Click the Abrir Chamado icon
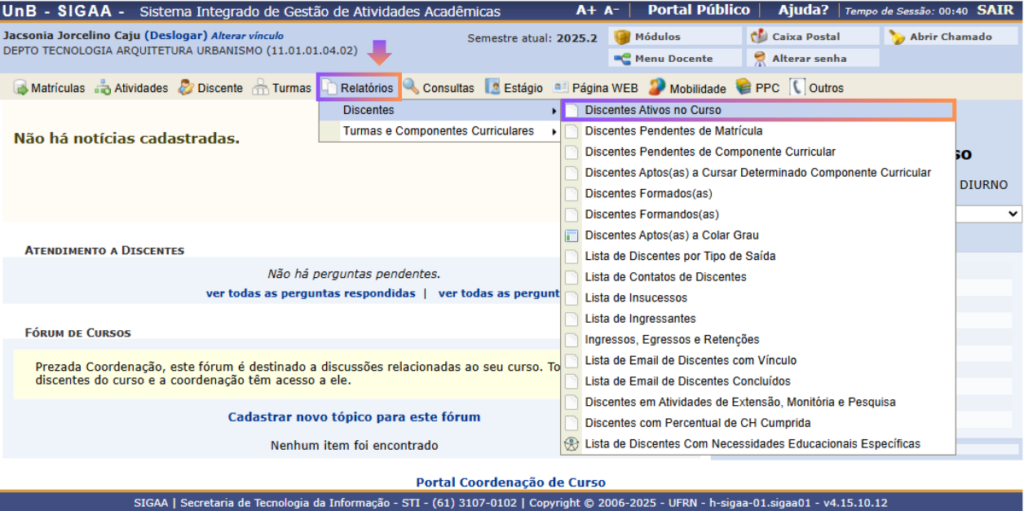The image size is (1024, 511). coord(896,37)
